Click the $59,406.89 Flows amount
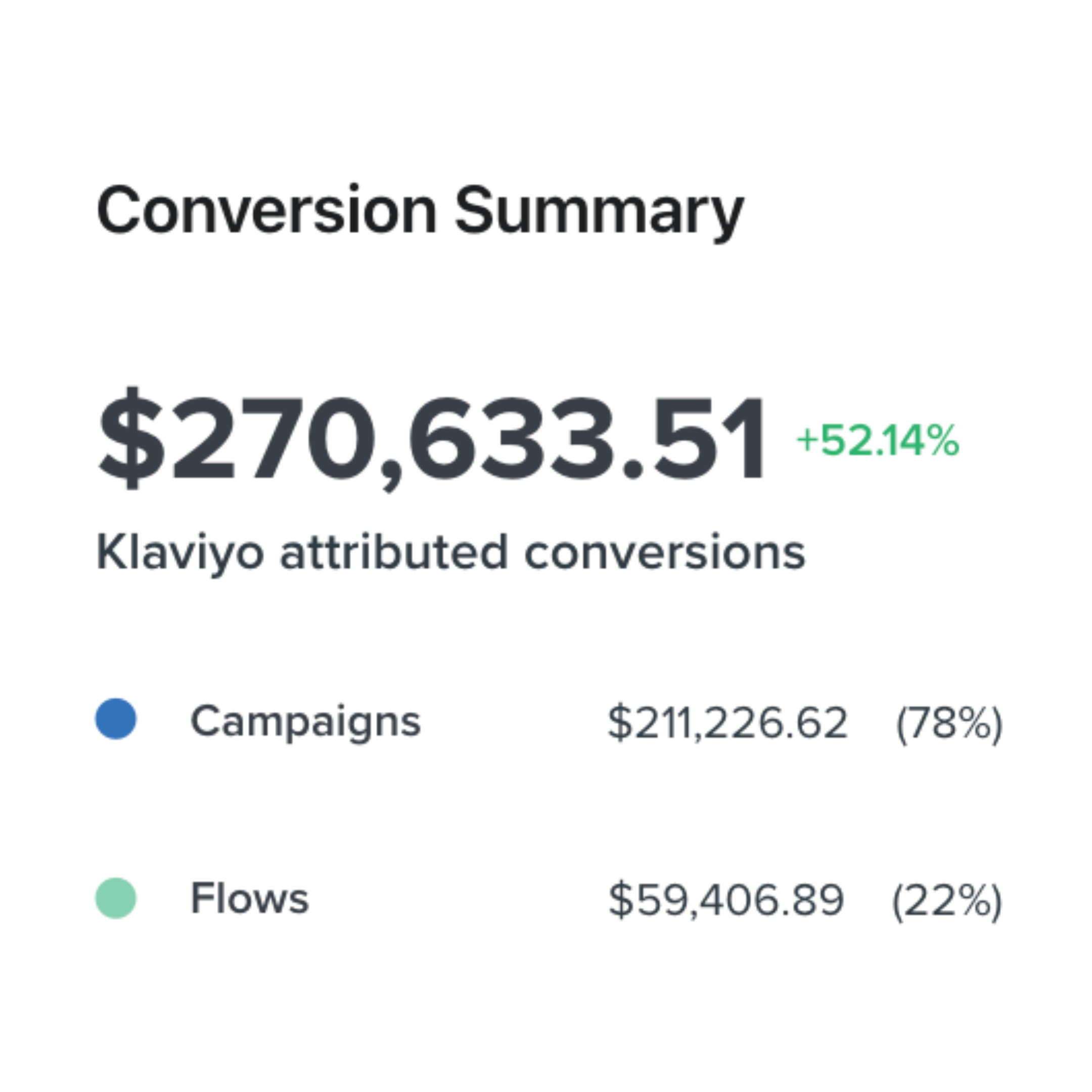This screenshot has width=1092, height=1092. tap(726, 899)
